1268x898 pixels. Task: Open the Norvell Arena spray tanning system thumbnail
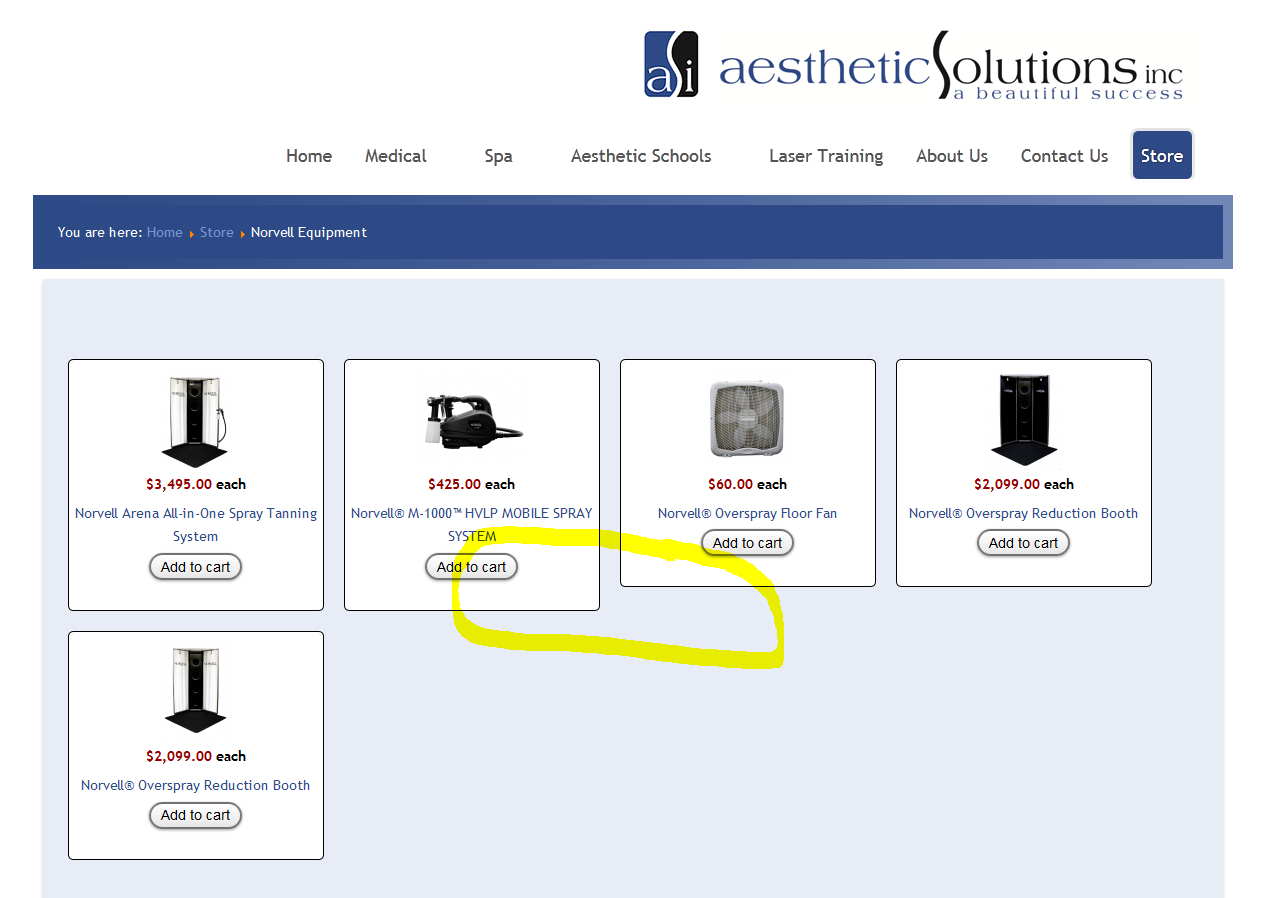pyautogui.click(x=196, y=421)
